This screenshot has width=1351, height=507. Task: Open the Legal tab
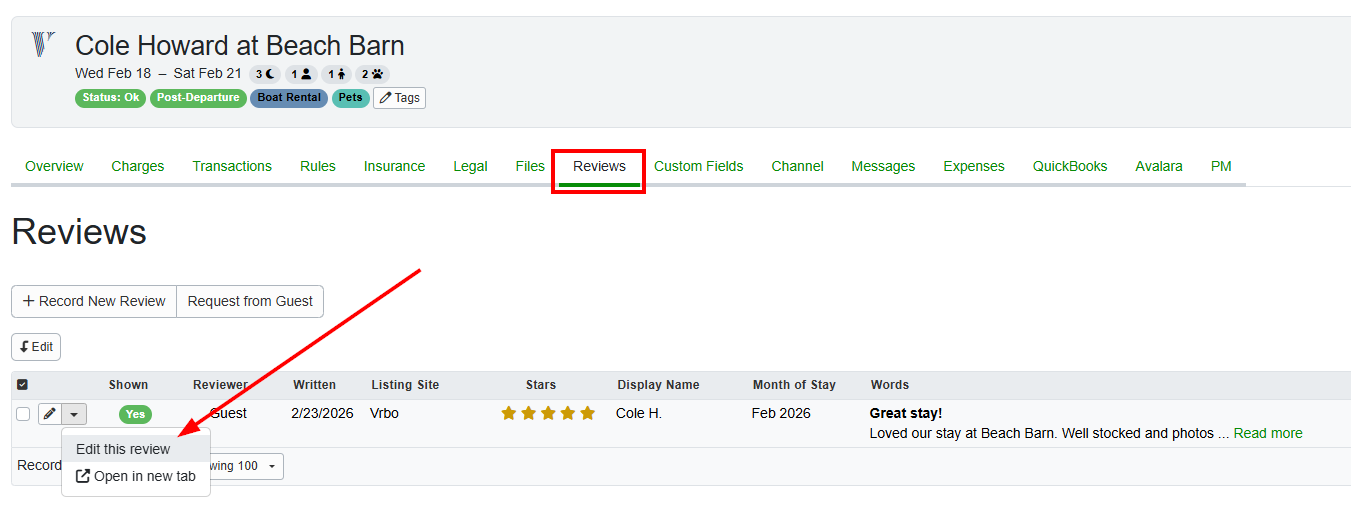click(x=470, y=166)
